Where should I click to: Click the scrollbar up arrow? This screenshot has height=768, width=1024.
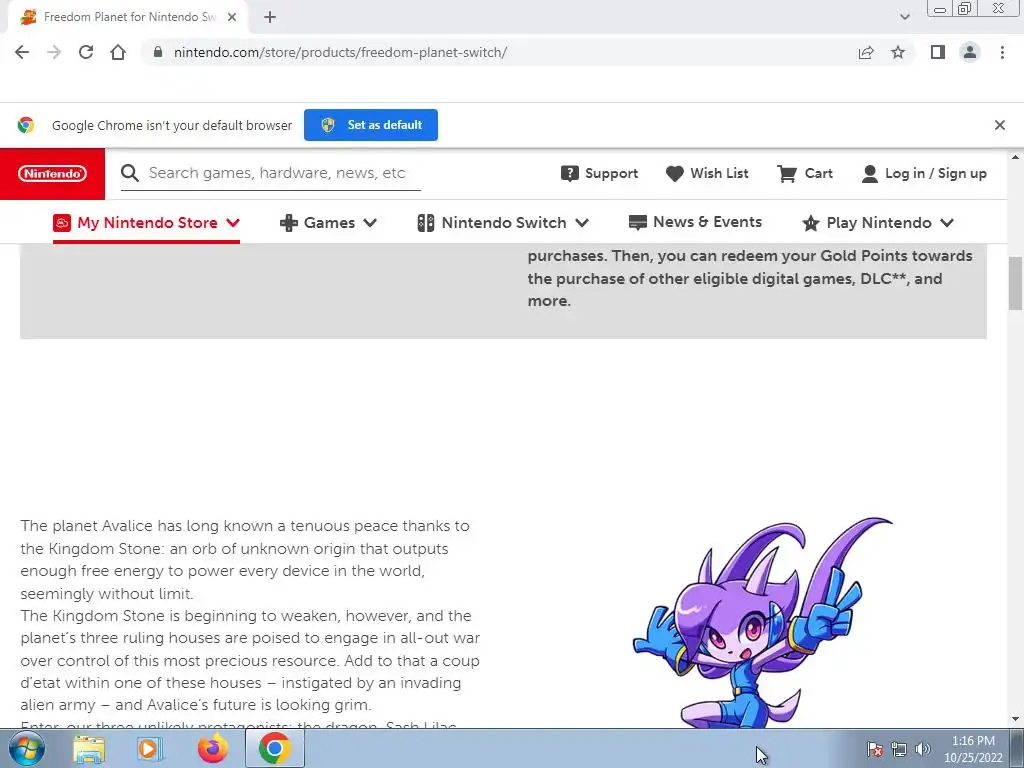pyautogui.click(x=1015, y=157)
